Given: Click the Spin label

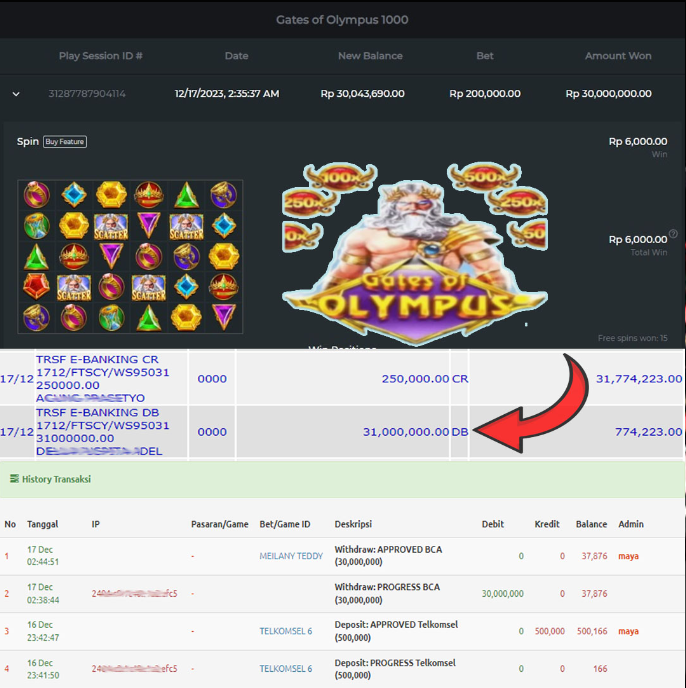Looking at the screenshot, I should tap(28, 142).
